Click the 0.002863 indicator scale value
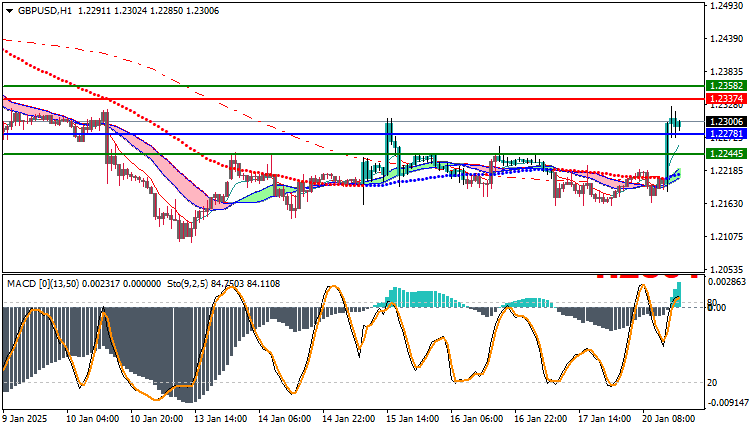The height and width of the screenshot is (430, 750). pos(727,282)
